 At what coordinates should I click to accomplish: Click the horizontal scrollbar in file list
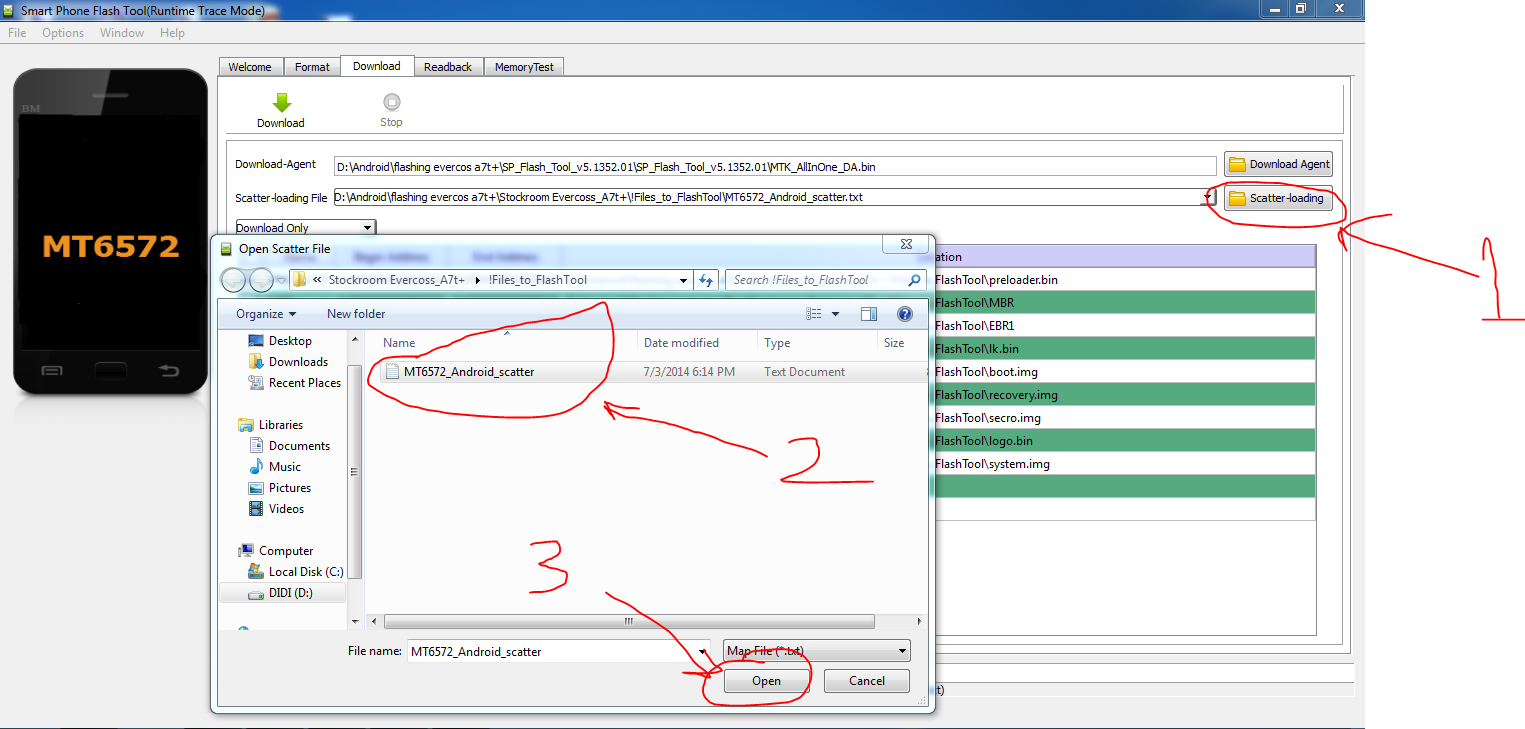pyautogui.click(x=628, y=621)
